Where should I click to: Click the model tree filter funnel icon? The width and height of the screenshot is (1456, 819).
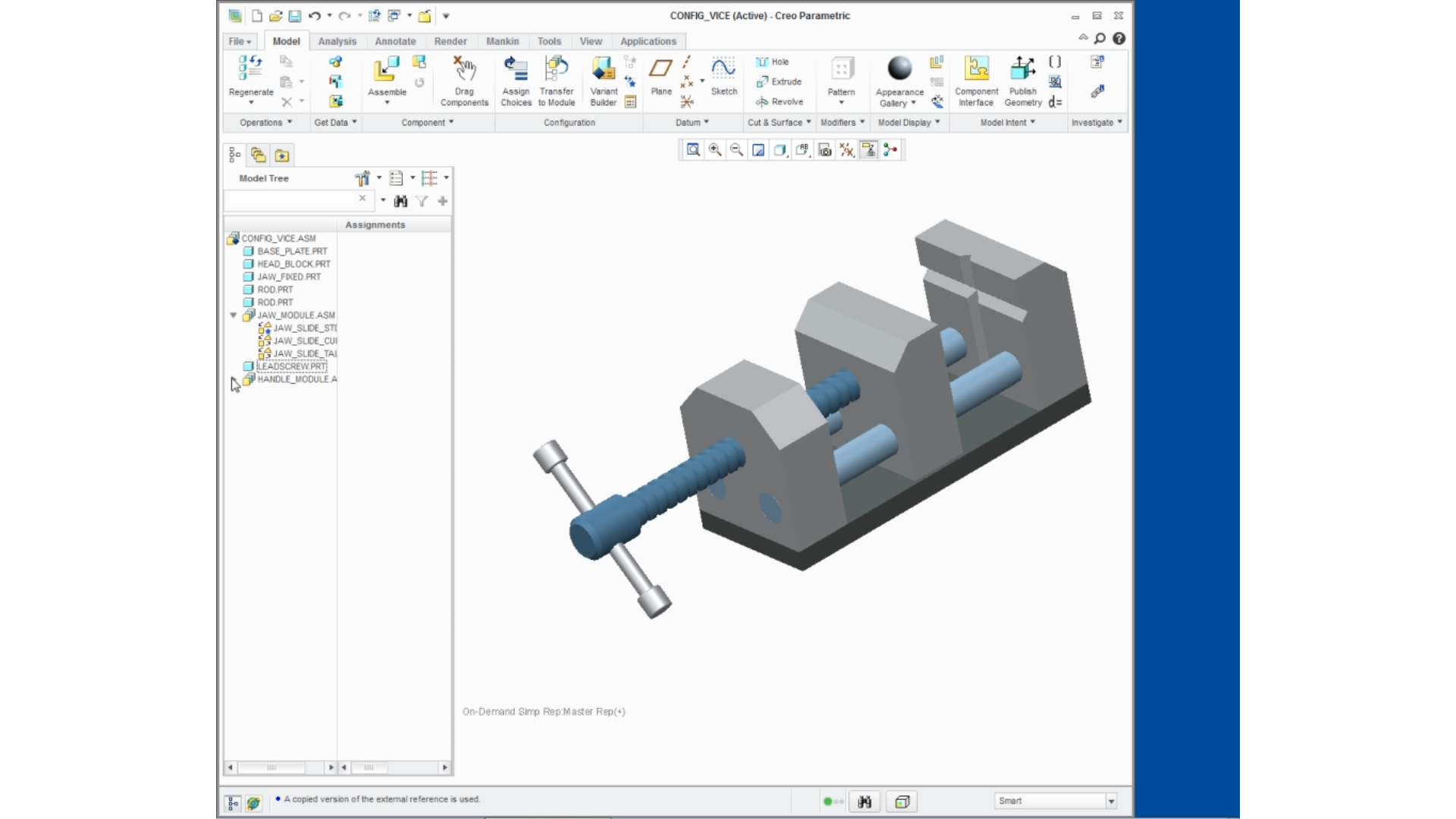tap(422, 201)
